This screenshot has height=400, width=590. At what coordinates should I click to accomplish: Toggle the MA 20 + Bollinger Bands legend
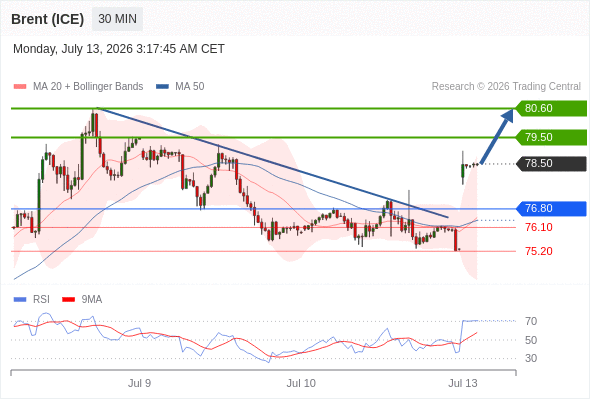(78, 87)
